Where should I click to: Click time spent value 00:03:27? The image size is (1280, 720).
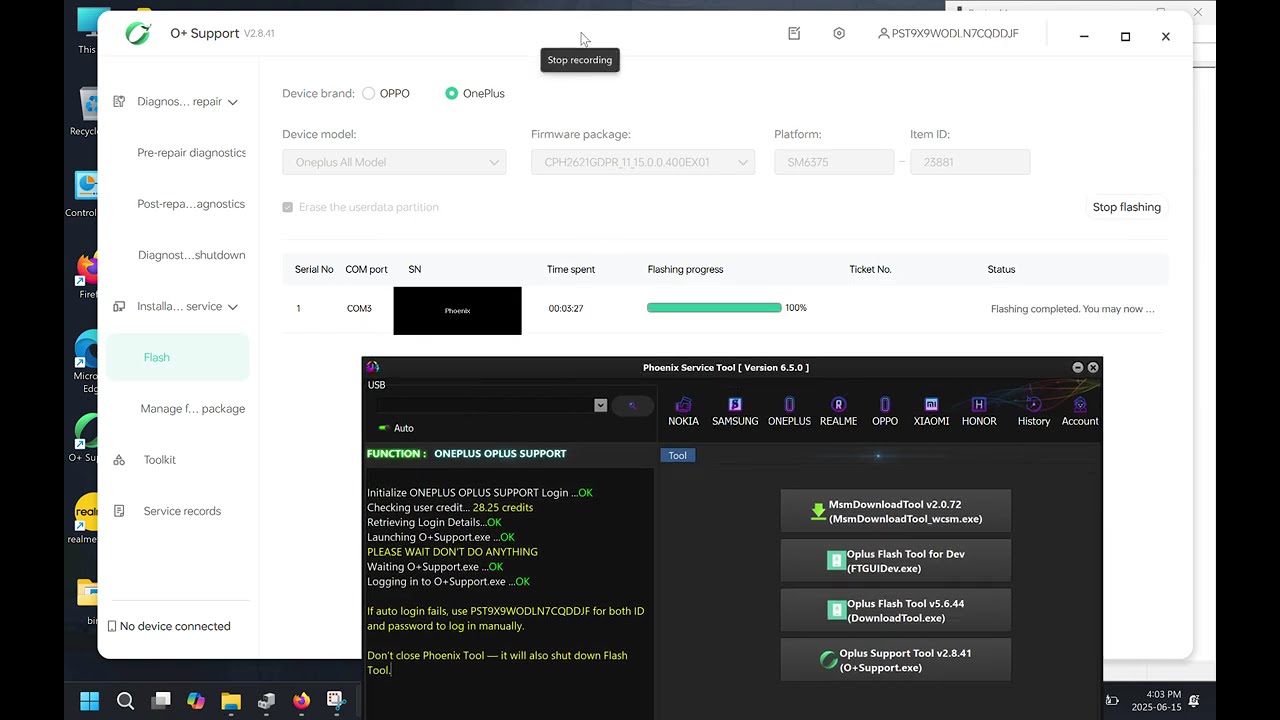click(x=566, y=308)
